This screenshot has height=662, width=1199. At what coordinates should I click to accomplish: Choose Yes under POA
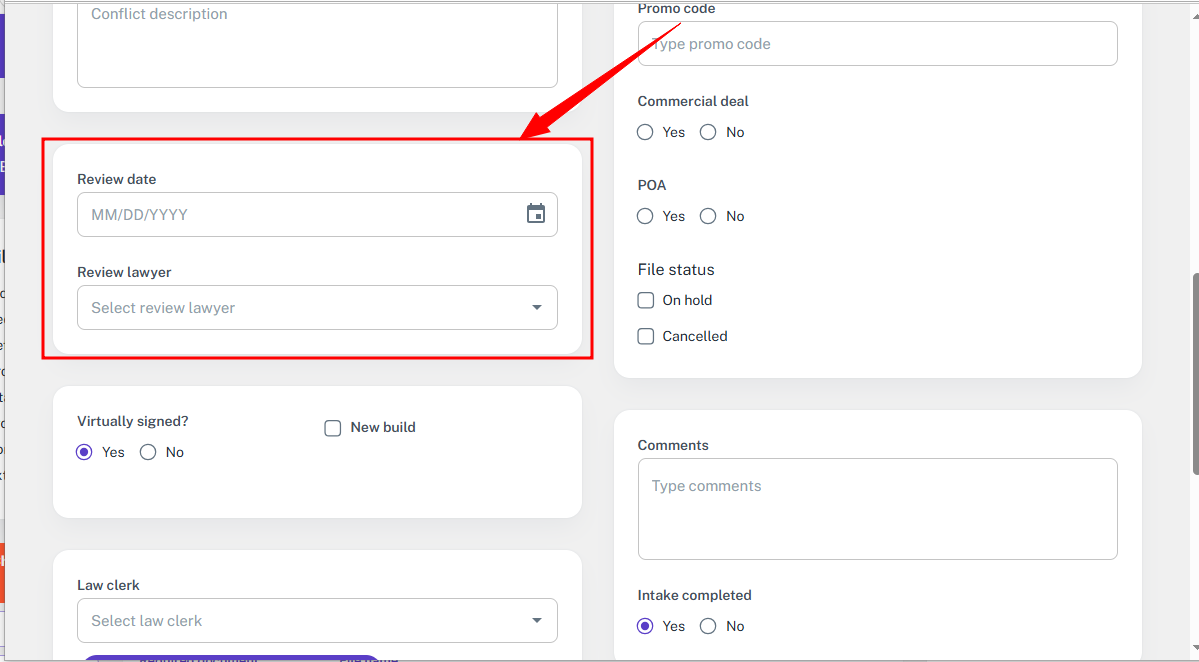[x=646, y=216]
